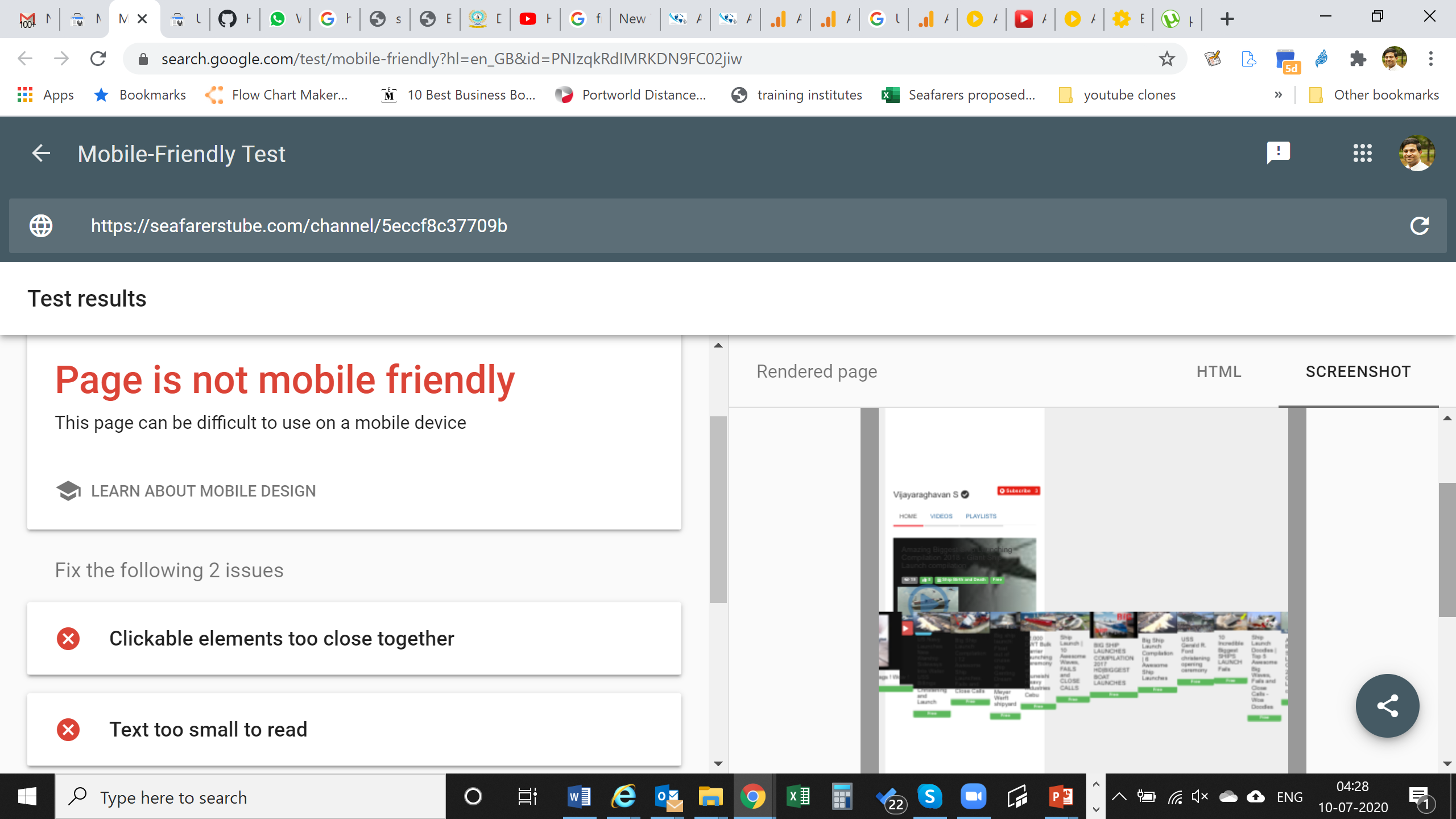Open youtube clones bookmarks folder
1456x819 pixels.
click(x=1117, y=95)
